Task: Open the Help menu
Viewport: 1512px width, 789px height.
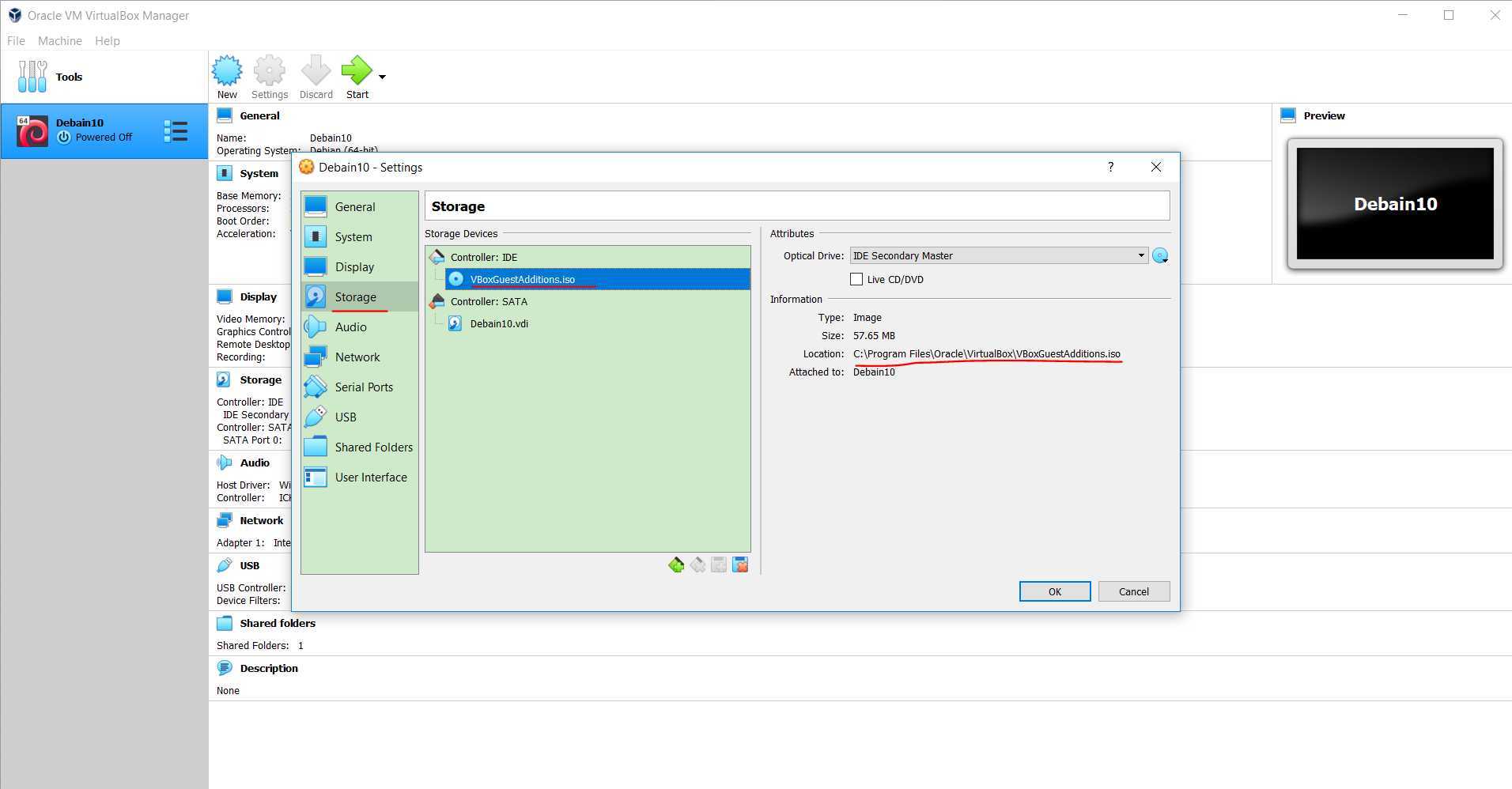Action: [108, 40]
